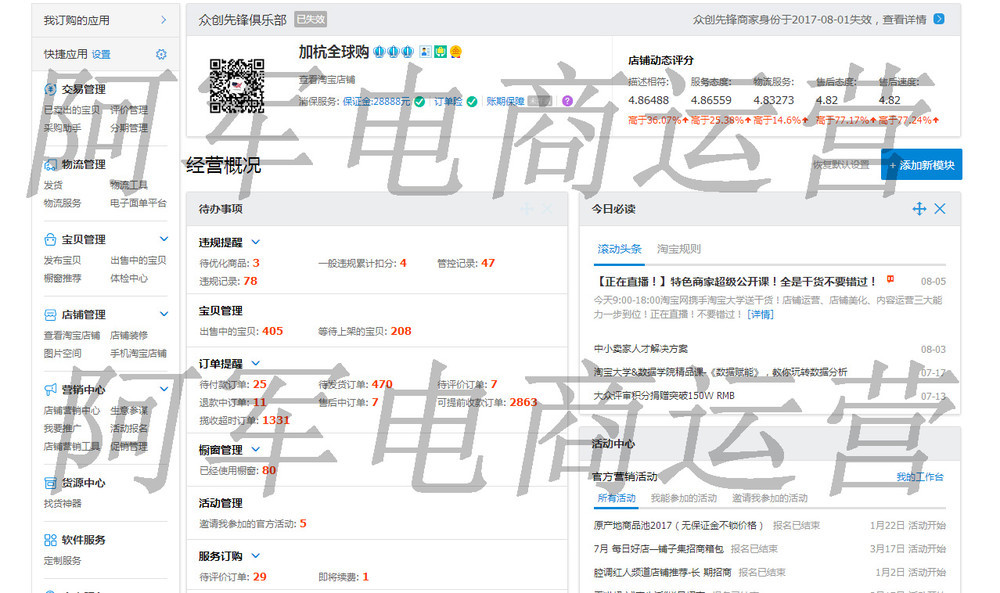Click the 交易管理 section icon
Screen dimensions: 1000x593
50,89
